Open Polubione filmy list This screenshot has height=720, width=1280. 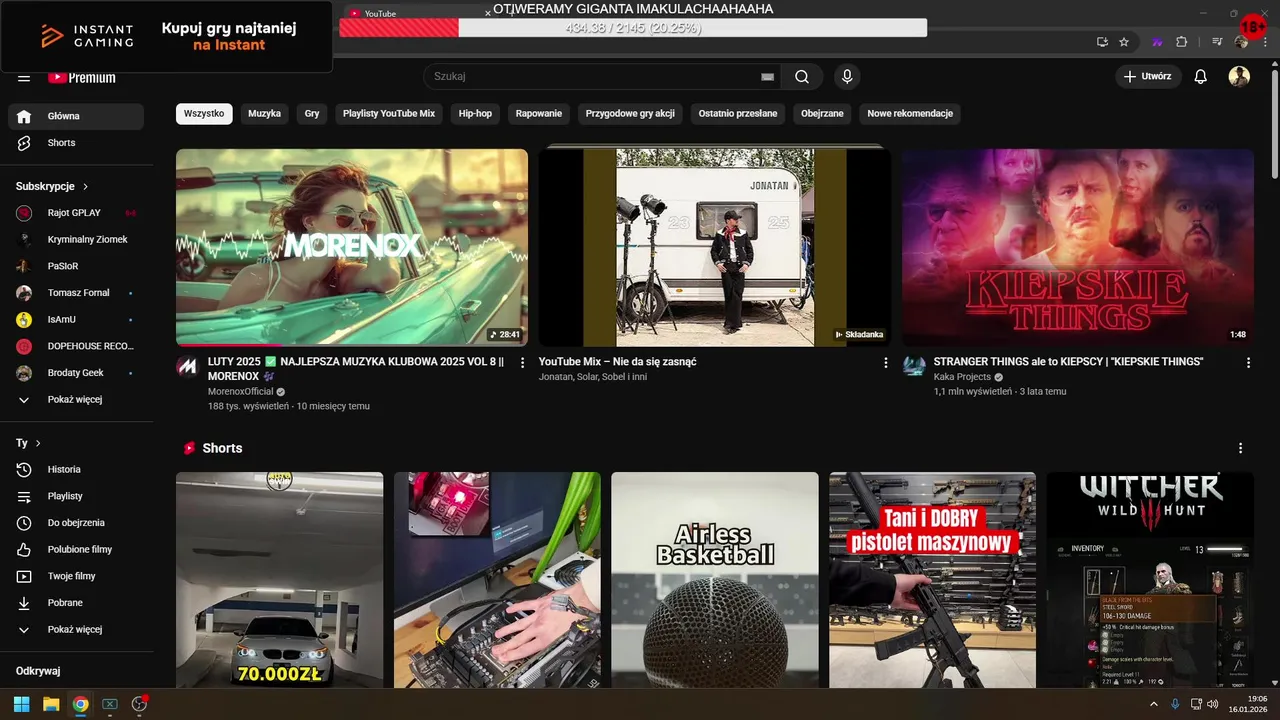tap(76, 549)
